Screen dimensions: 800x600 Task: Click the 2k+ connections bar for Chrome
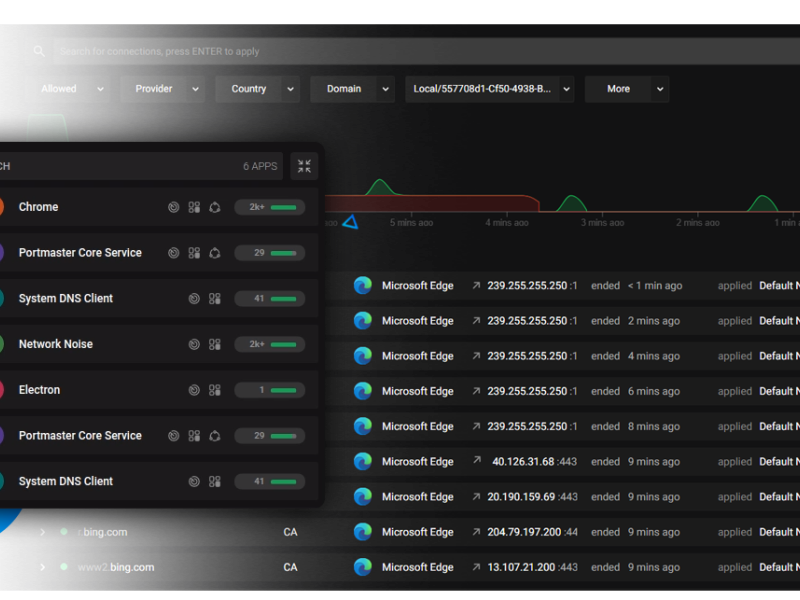click(269, 207)
